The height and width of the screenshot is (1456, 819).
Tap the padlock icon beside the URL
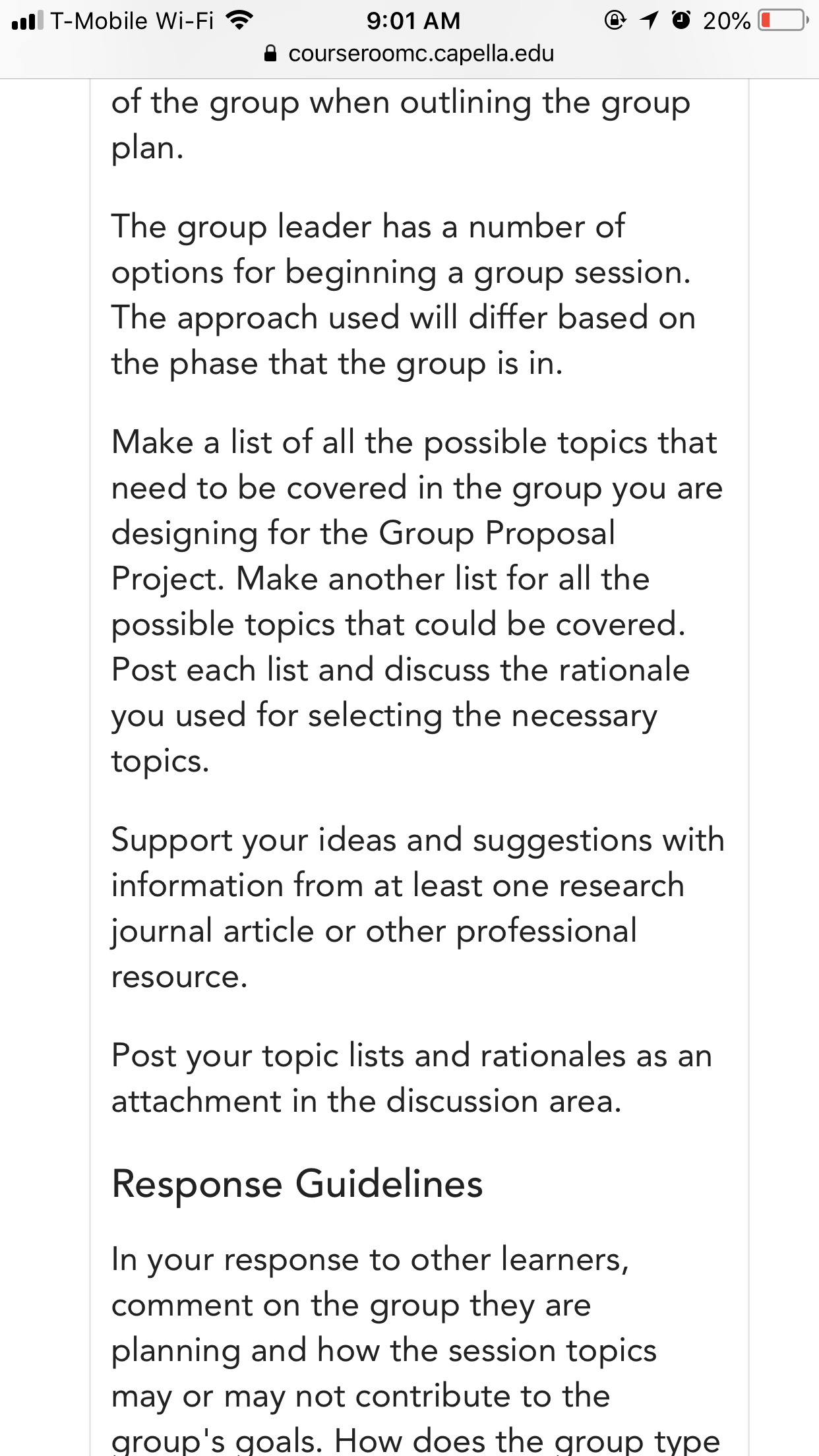click(x=270, y=53)
